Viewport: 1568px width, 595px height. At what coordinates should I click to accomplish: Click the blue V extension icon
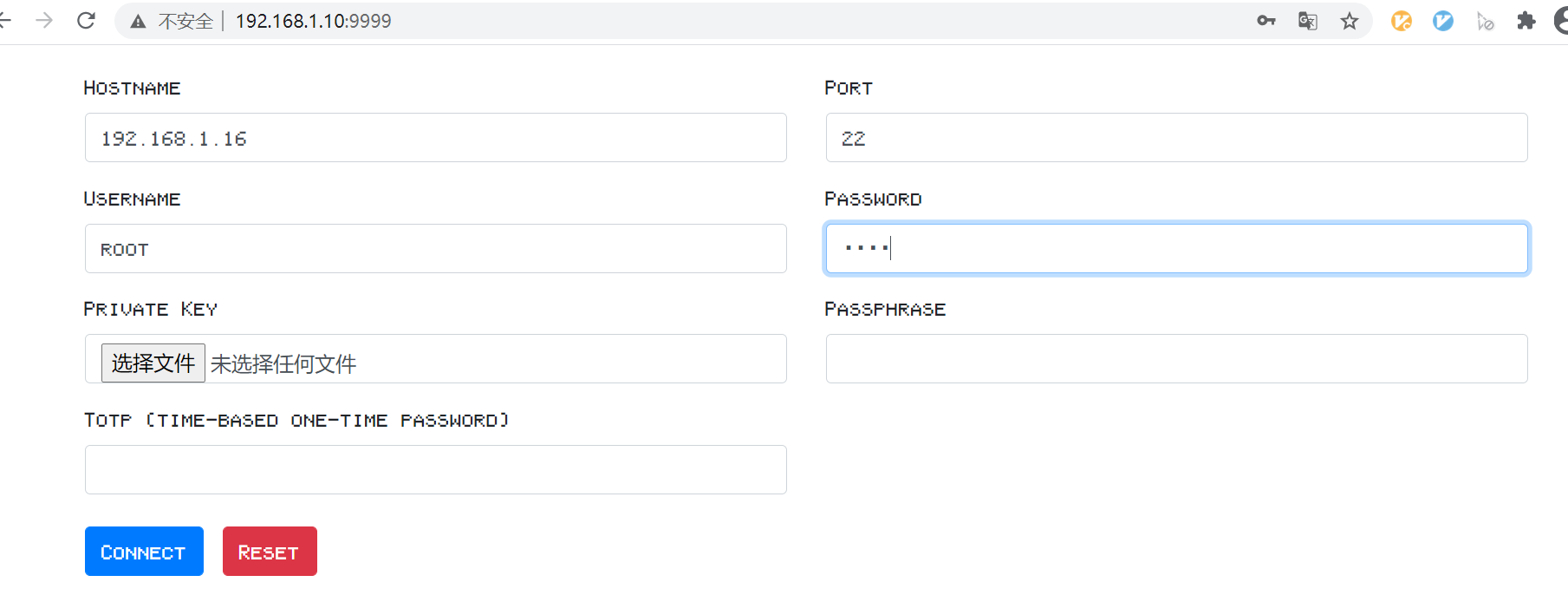(1442, 21)
